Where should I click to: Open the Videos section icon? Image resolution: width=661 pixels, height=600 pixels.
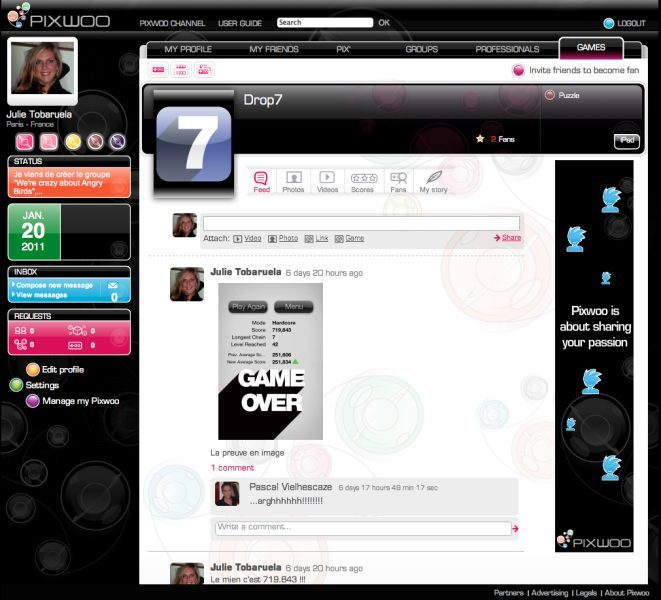[x=328, y=182]
